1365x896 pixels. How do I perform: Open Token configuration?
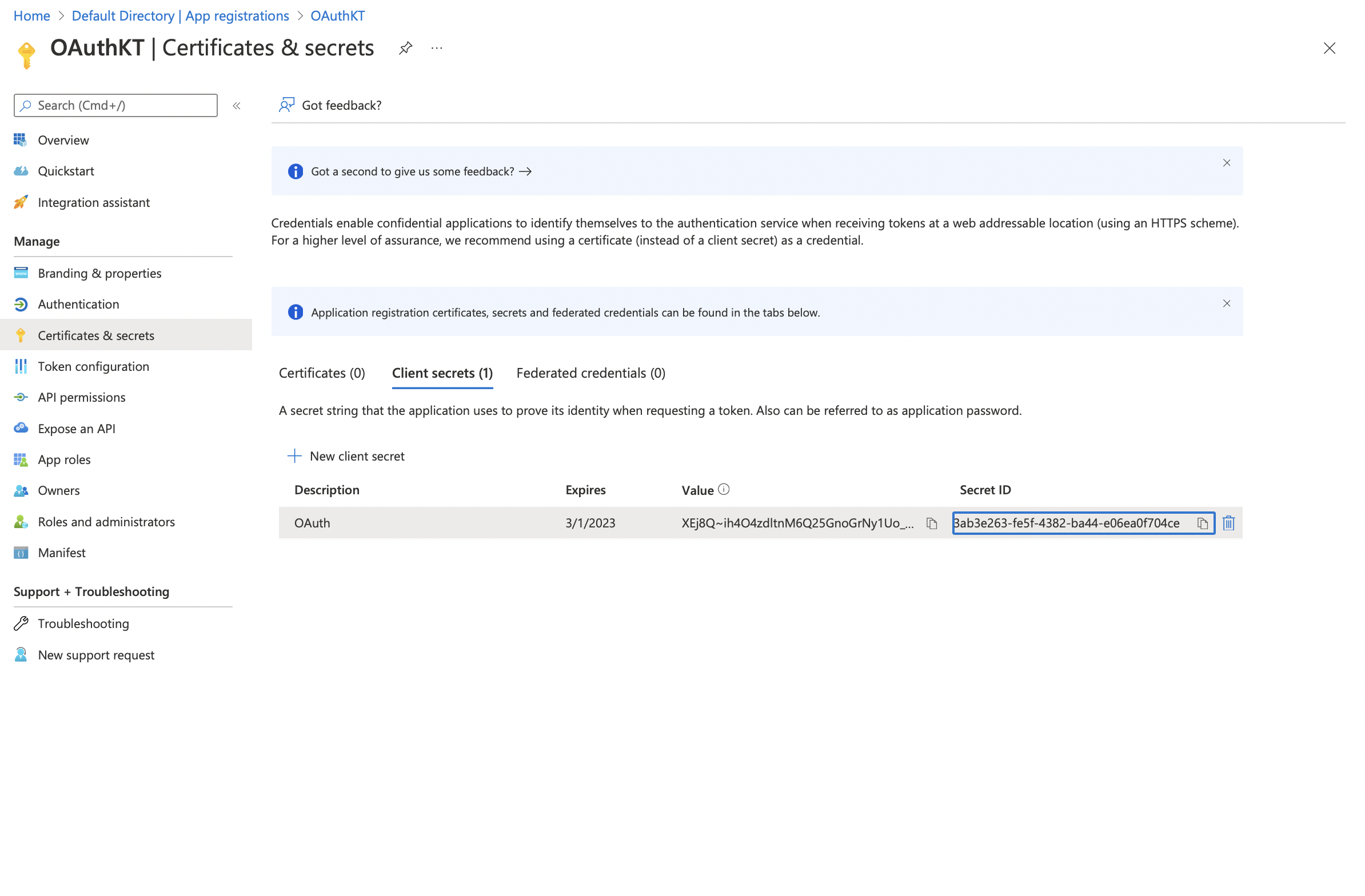tap(94, 366)
